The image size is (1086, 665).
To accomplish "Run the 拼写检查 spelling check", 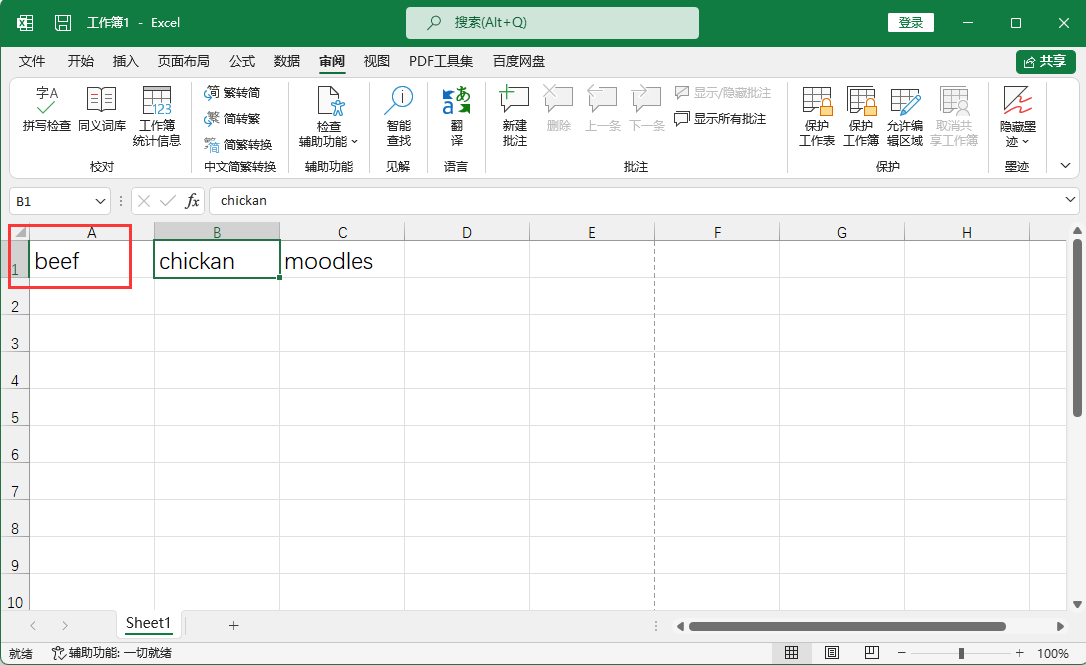I will tap(46, 109).
